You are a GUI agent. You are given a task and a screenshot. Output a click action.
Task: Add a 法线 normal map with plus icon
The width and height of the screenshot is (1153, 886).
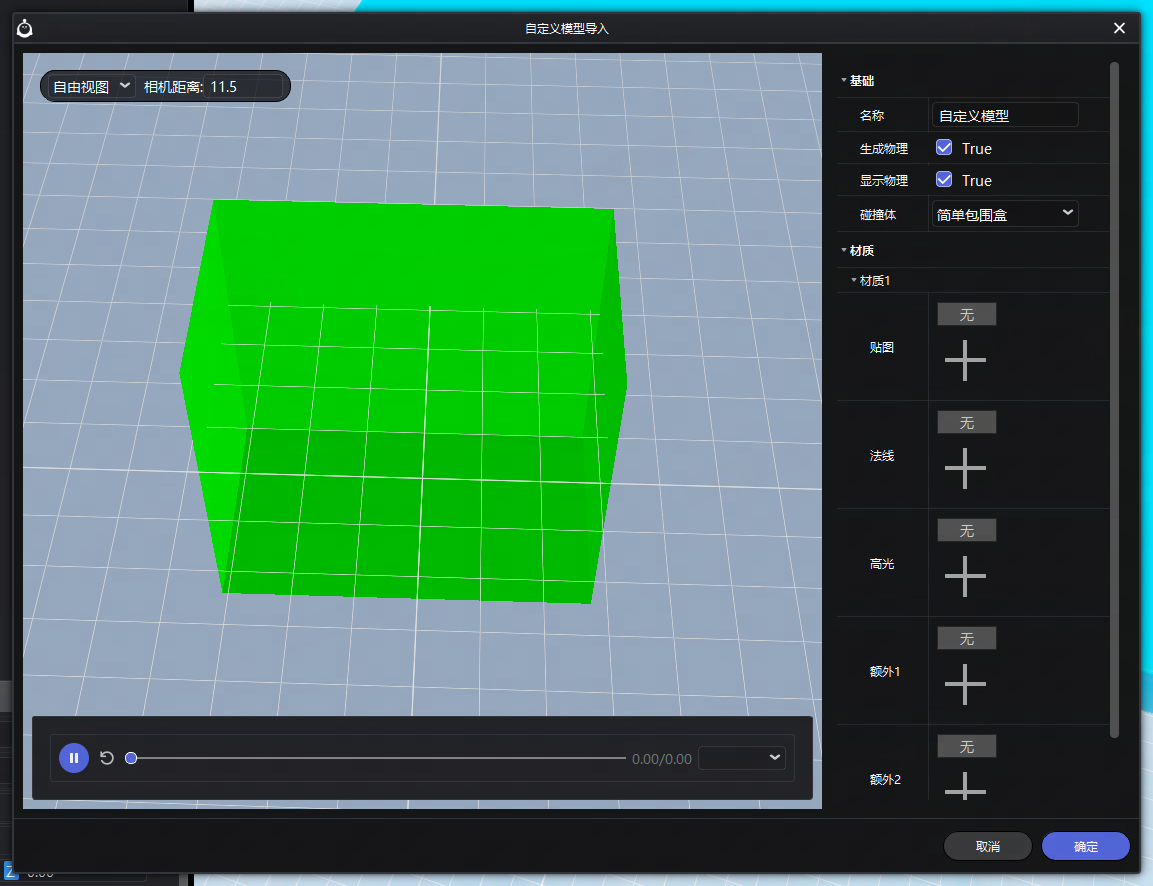click(965, 468)
